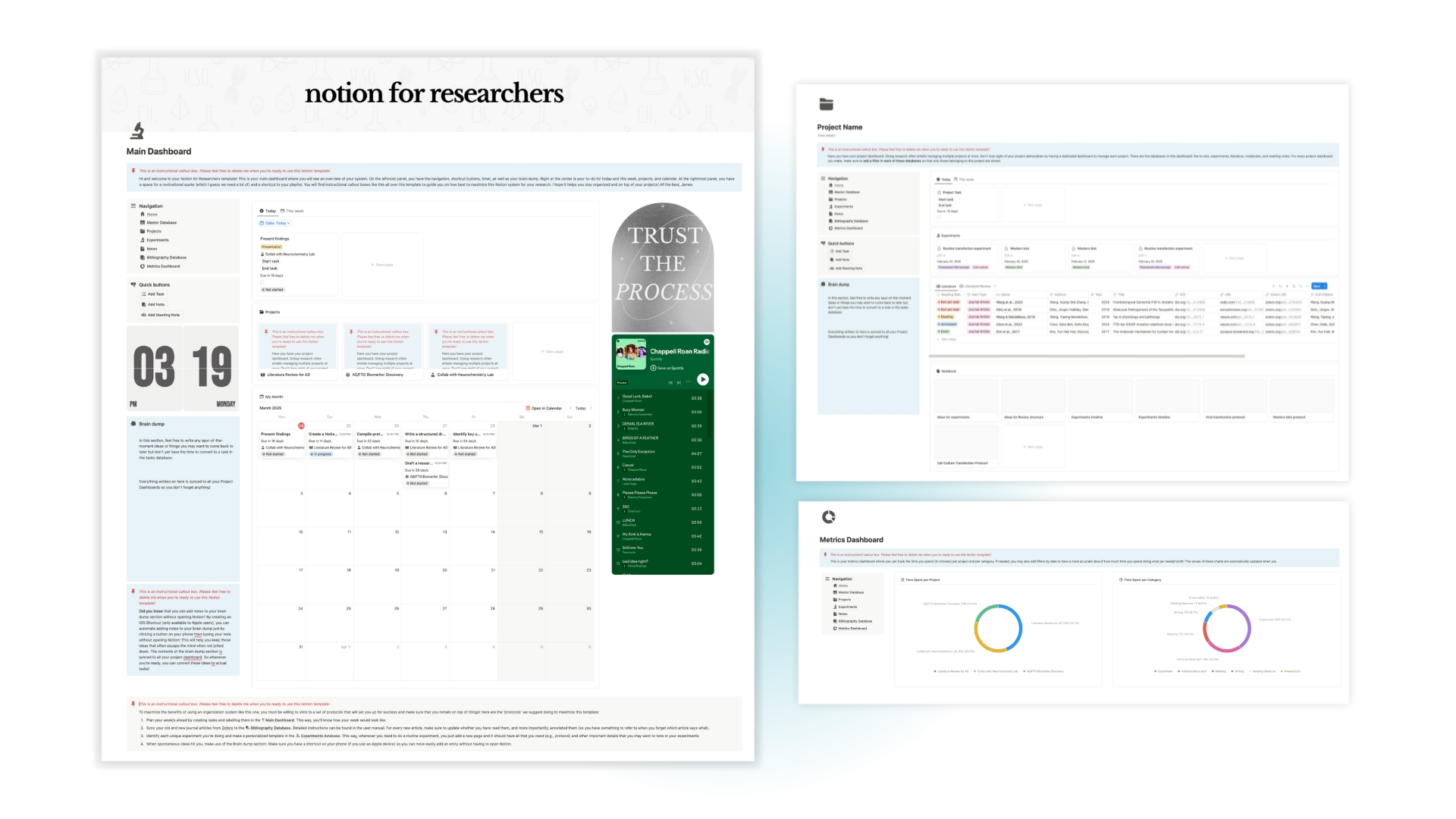Click Save on Spotify
The width and height of the screenshot is (1456, 819).
[667, 368]
